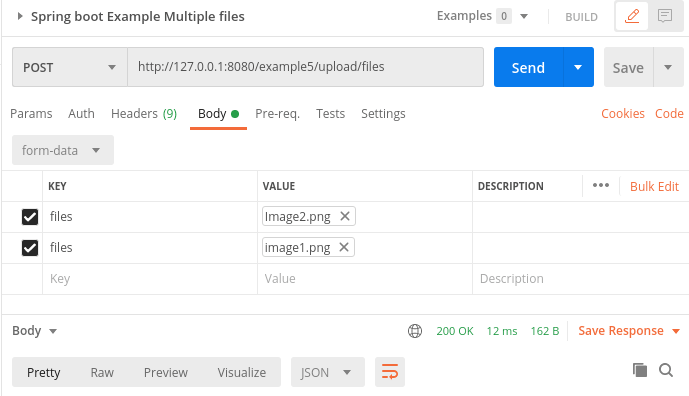
Task: Select the request Body tab
Action: pyautogui.click(x=218, y=114)
